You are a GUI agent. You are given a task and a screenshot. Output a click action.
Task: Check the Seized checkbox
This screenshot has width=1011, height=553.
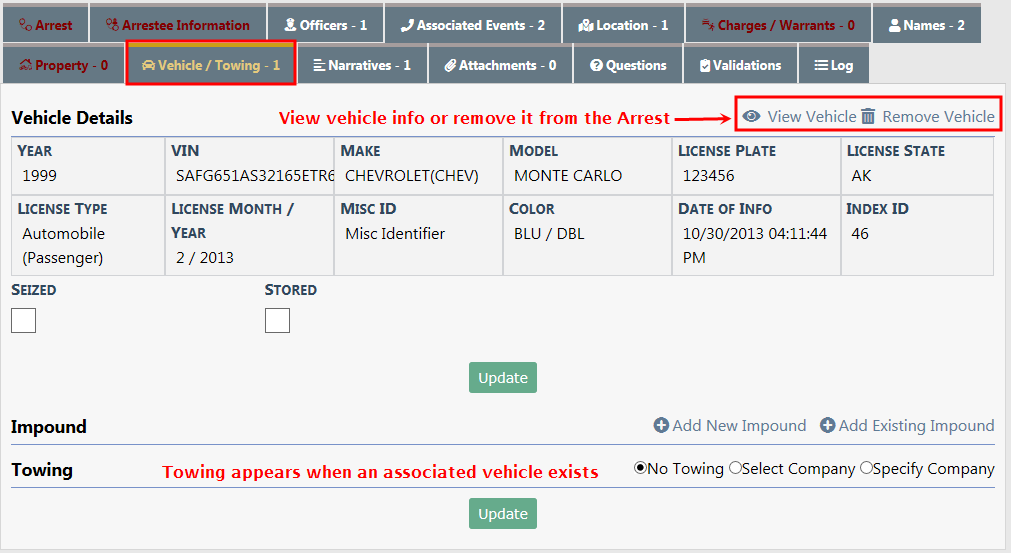(23, 320)
